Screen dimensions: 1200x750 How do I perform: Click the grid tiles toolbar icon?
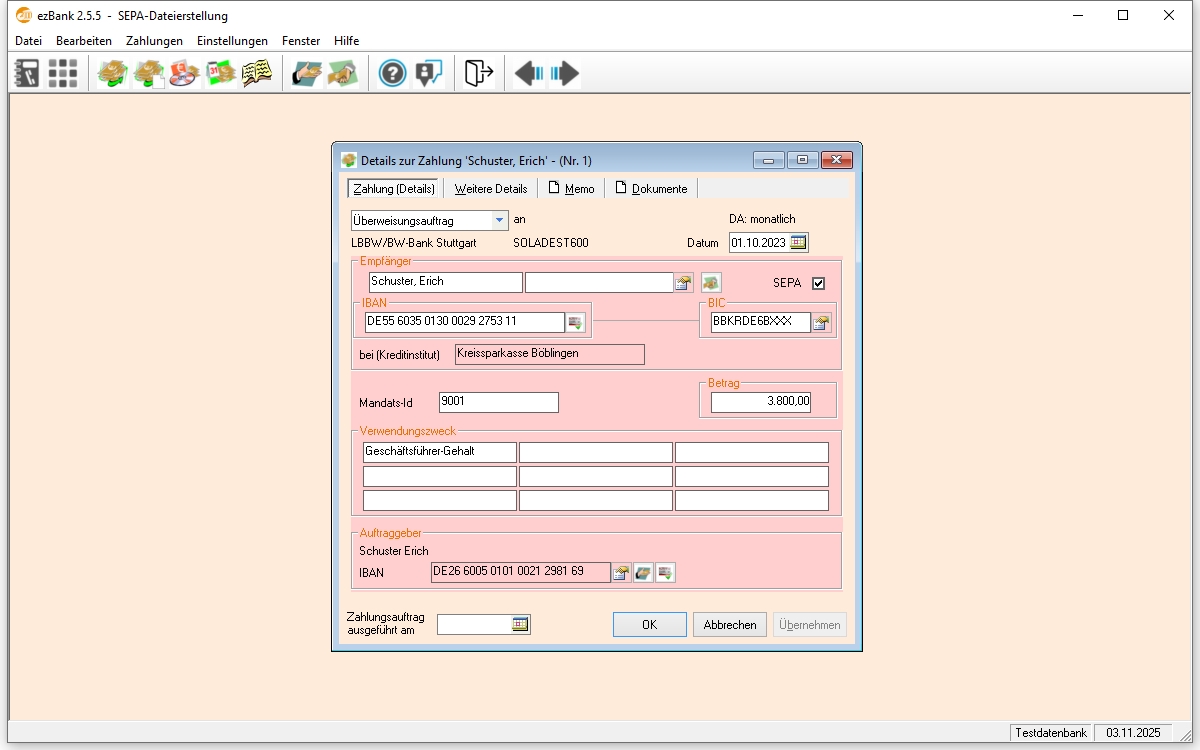click(63, 73)
